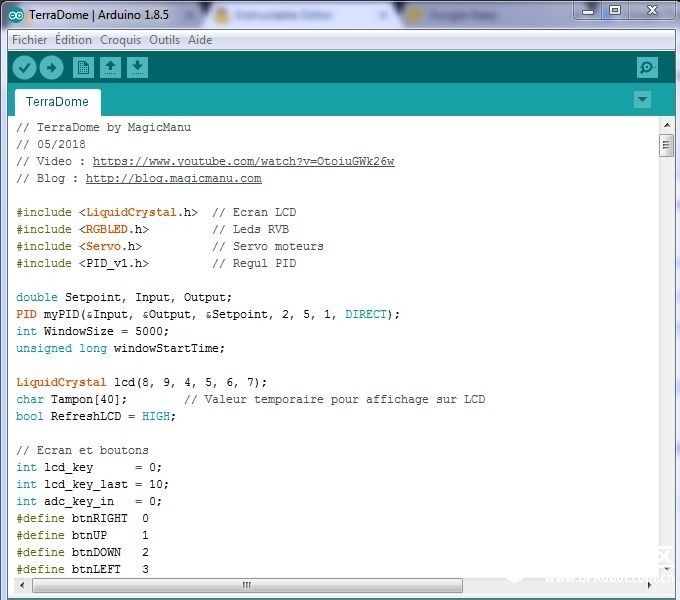Select the TerraDome sketch tab
This screenshot has height=600, width=680.
click(57, 102)
